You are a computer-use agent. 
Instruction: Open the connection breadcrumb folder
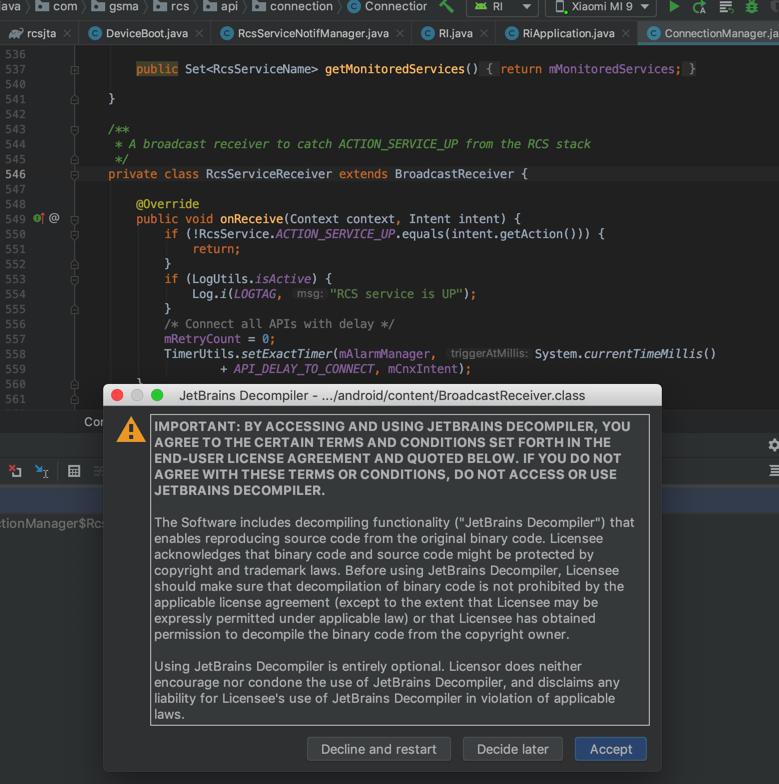pyautogui.click(x=292, y=6)
